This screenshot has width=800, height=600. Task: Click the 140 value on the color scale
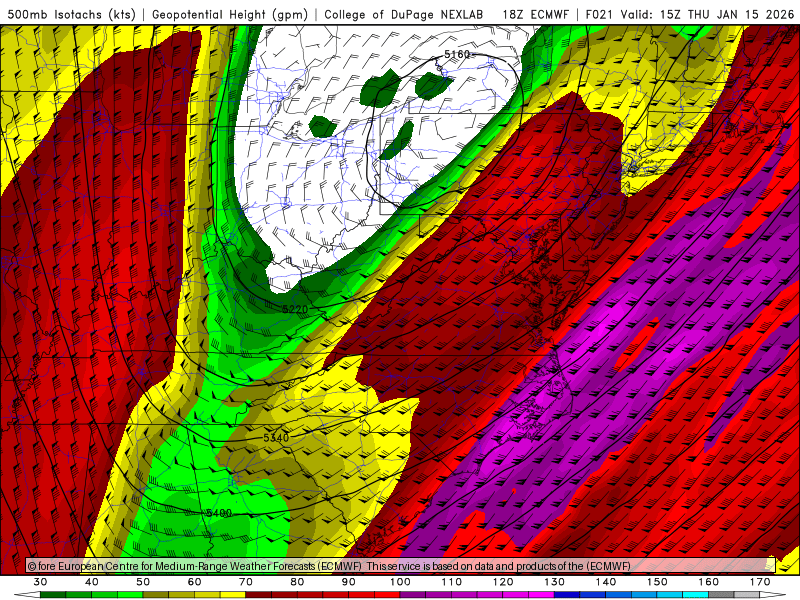(606, 582)
